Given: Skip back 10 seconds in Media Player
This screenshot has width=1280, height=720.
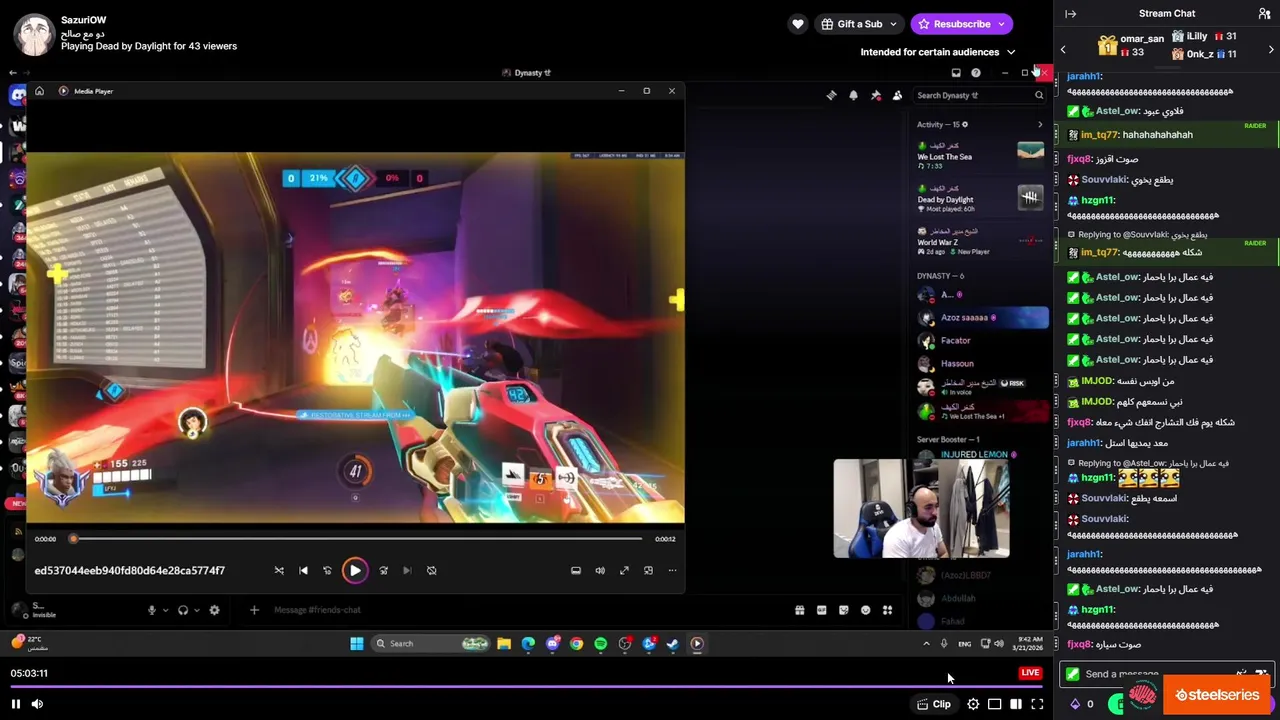Looking at the screenshot, I should 327,571.
